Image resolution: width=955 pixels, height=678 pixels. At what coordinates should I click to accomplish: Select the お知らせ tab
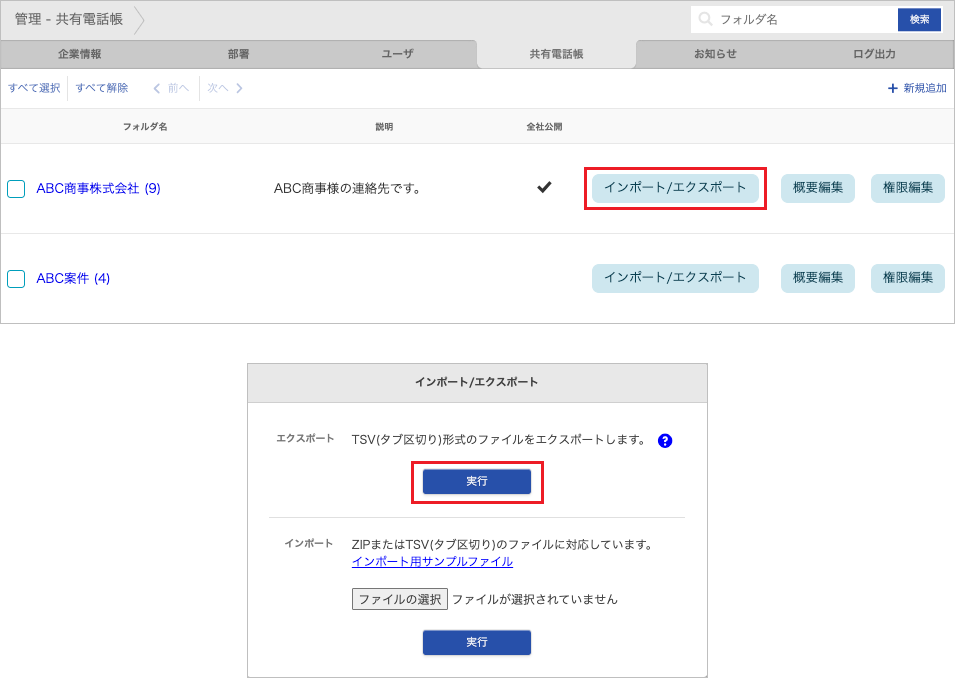click(x=715, y=54)
